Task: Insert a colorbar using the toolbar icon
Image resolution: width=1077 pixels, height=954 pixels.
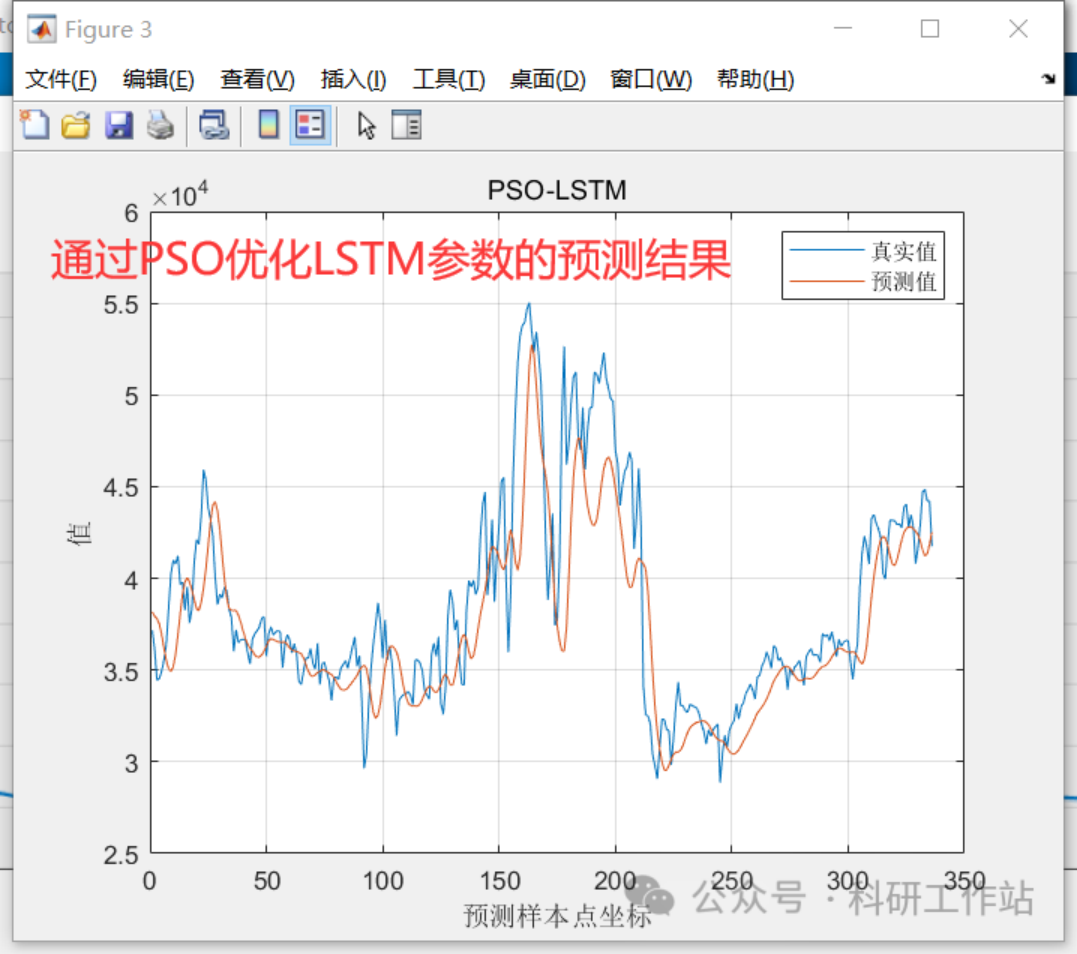Action: (269, 126)
